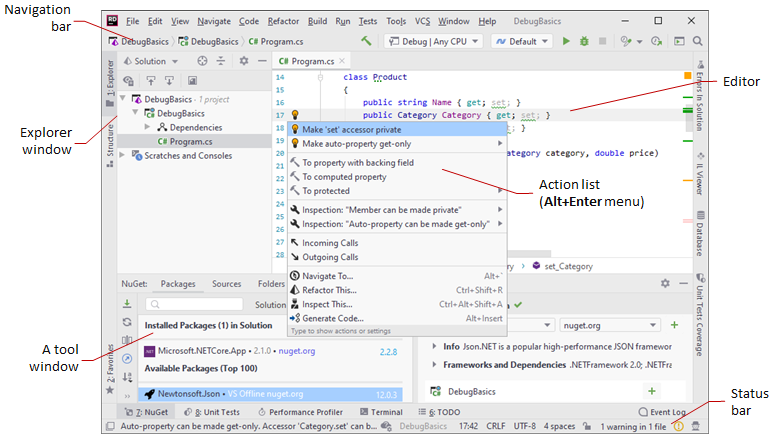
Task: Open the 6: TODO tool window
Action: click(439, 412)
